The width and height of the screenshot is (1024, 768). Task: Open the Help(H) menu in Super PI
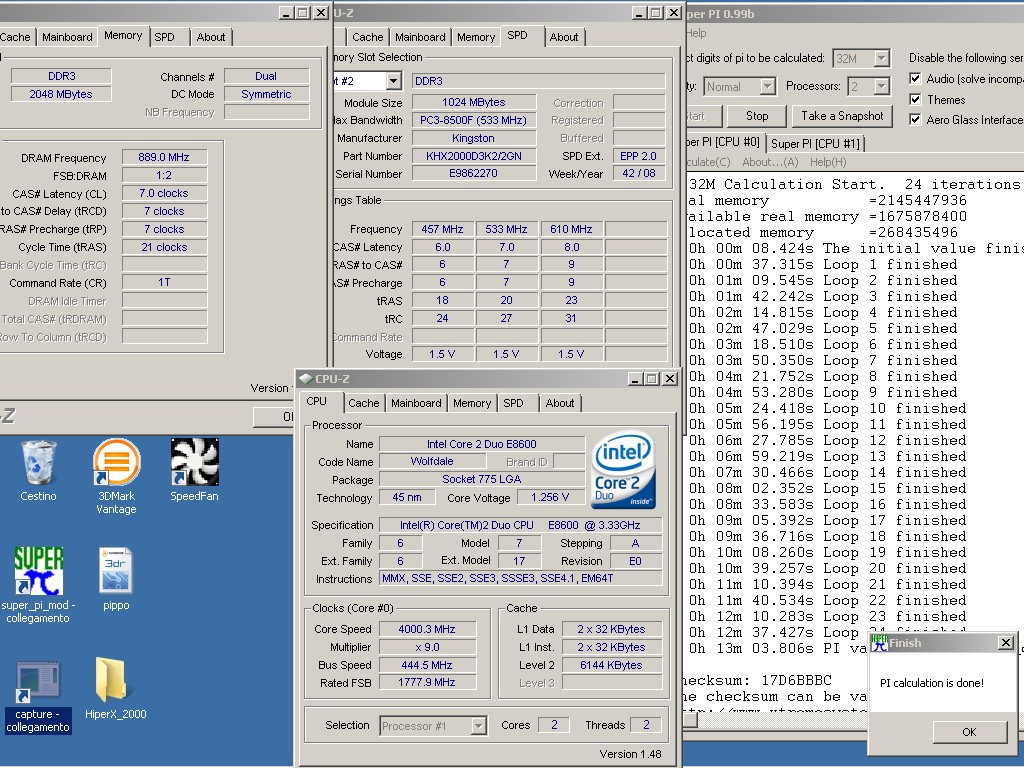(828, 162)
